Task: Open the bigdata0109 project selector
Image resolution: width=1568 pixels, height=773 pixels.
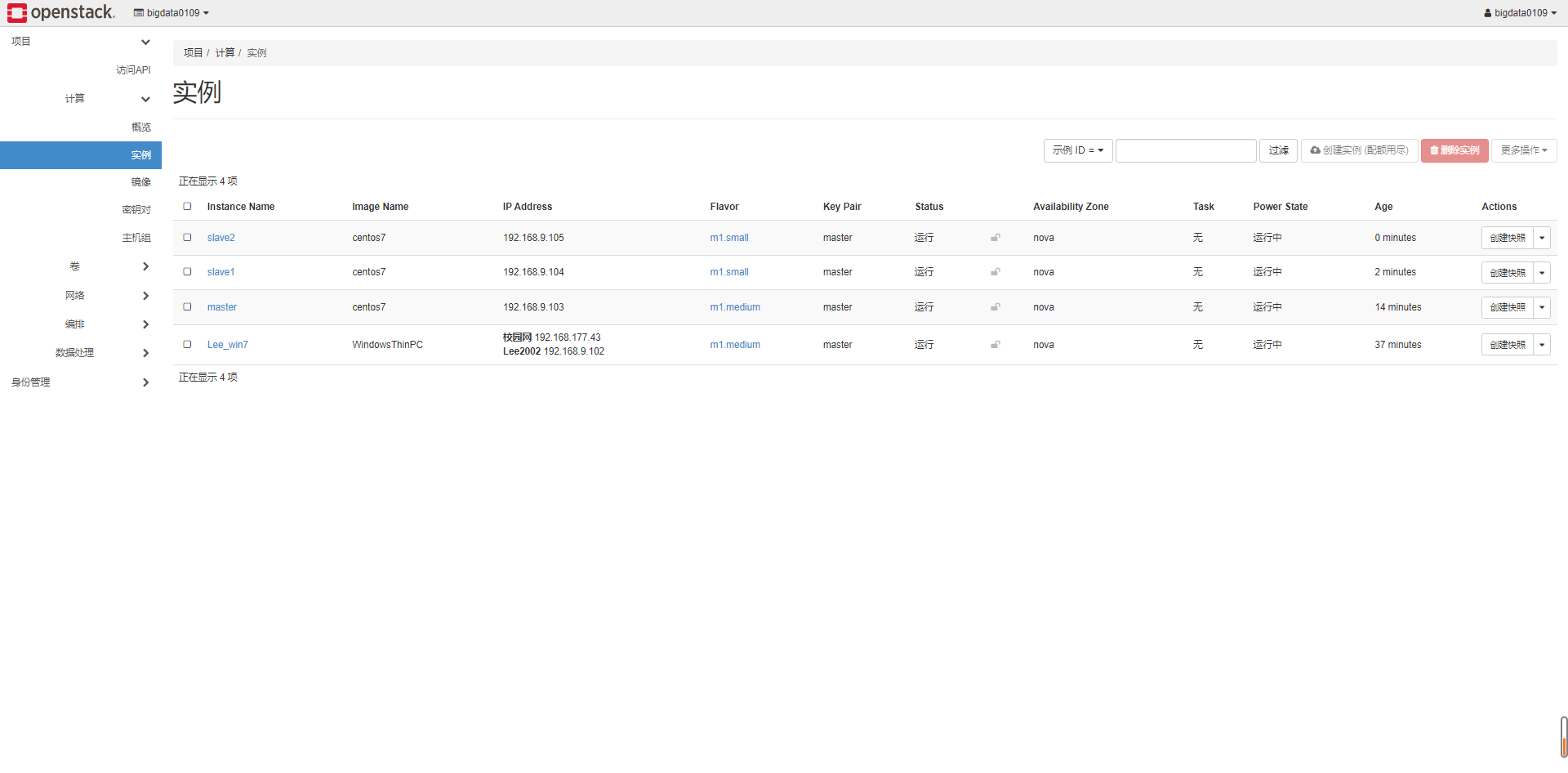Action: [171, 13]
